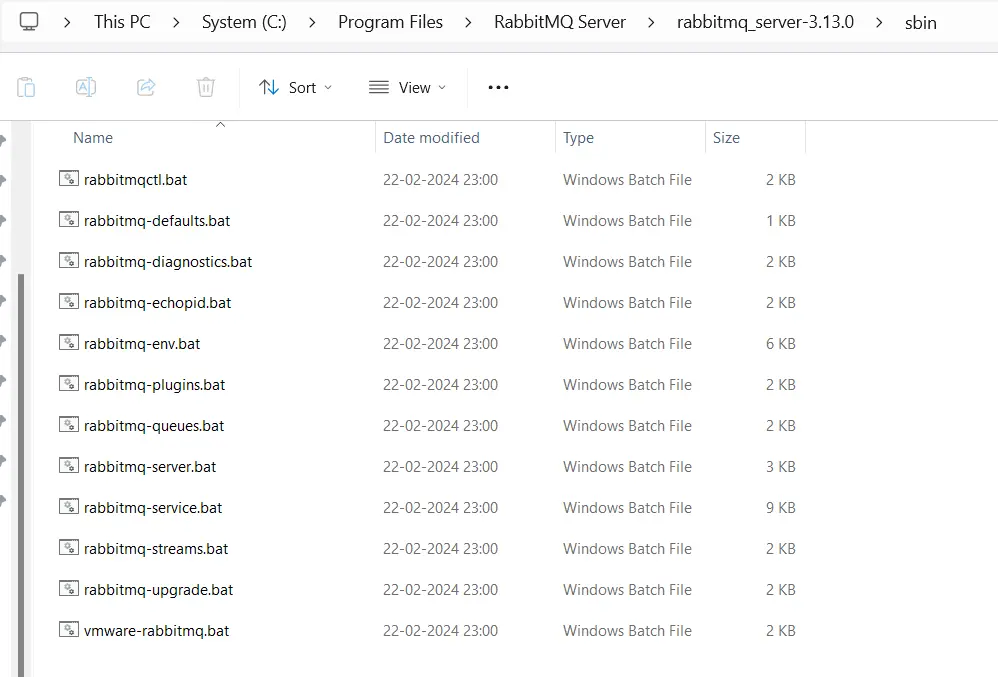Image resolution: width=998 pixels, height=677 pixels.
Task: Select file icon of rabbitmq-server.bat
Action: (69, 466)
